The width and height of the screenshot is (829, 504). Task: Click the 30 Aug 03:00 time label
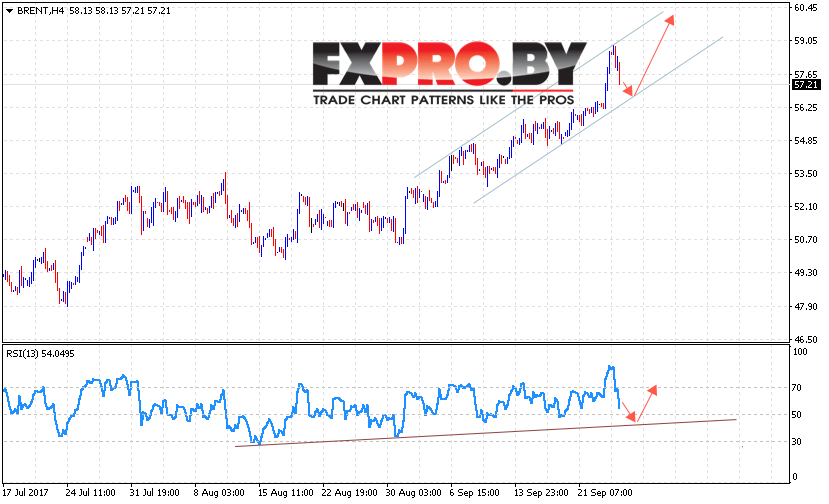[413, 493]
